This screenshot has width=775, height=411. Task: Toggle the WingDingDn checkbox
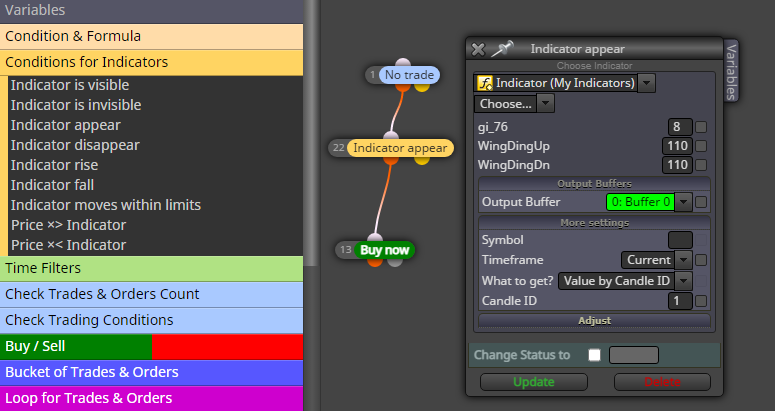pyautogui.click(x=701, y=165)
